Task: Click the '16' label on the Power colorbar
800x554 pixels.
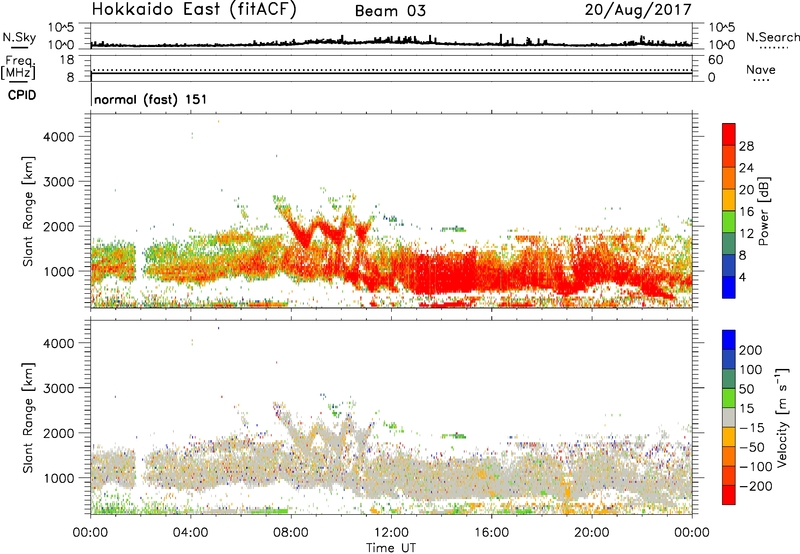Action: coord(746,212)
